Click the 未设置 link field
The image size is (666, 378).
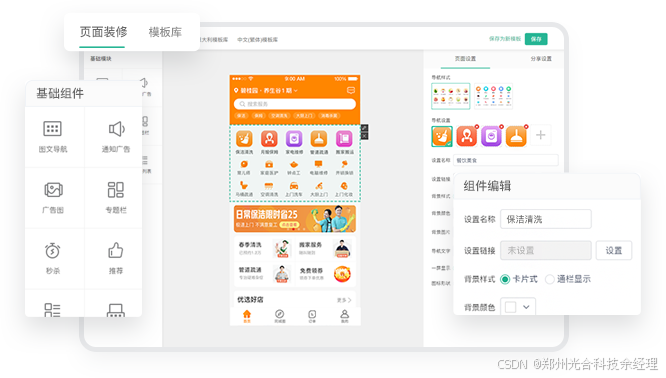coord(546,251)
